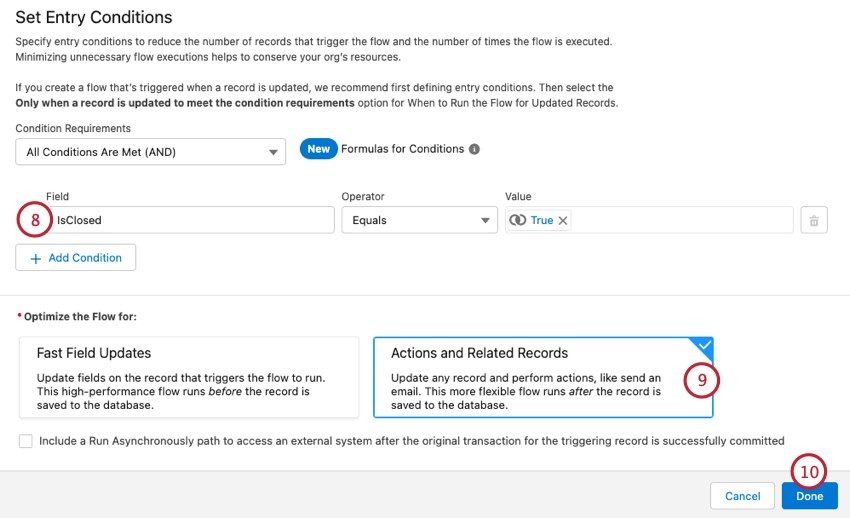Click the Set Entry Conditions heading
The width and height of the screenshot is (850, 518).
94,17
